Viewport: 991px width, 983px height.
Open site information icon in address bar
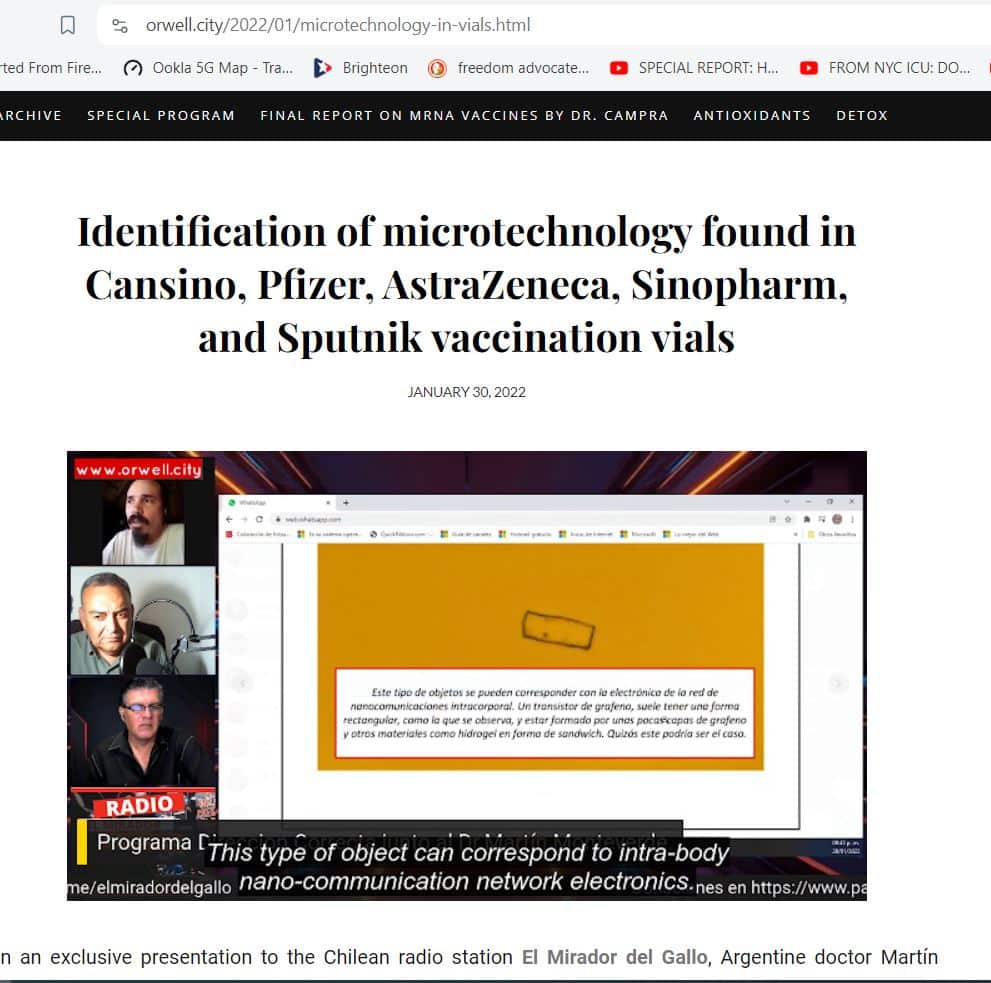[119, 25]
